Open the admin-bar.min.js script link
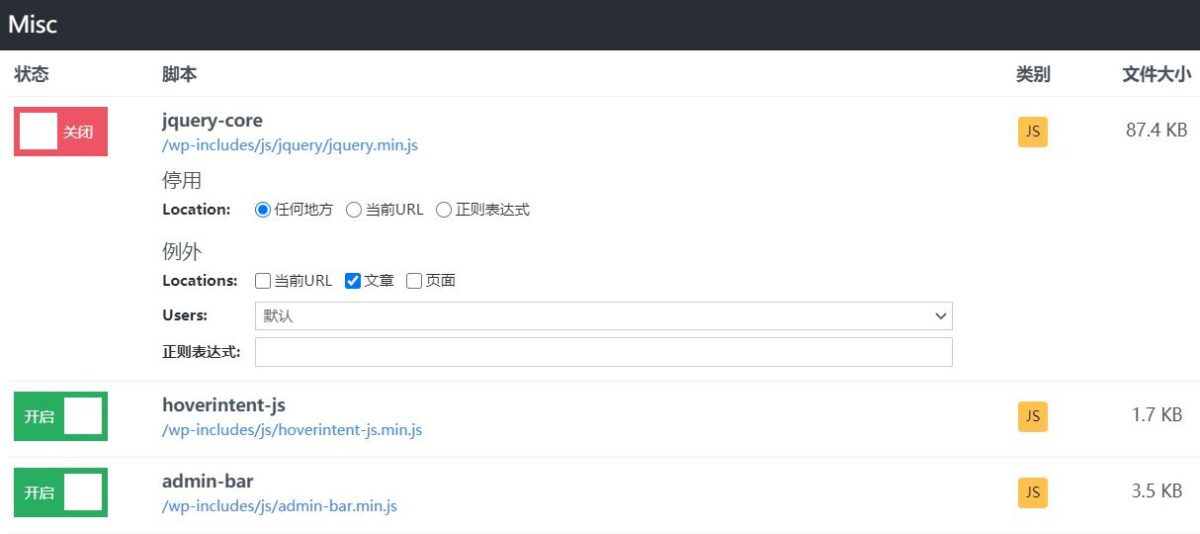This screenshot has width=1200, height=534. pyautogui.click(x=280, y=506)
